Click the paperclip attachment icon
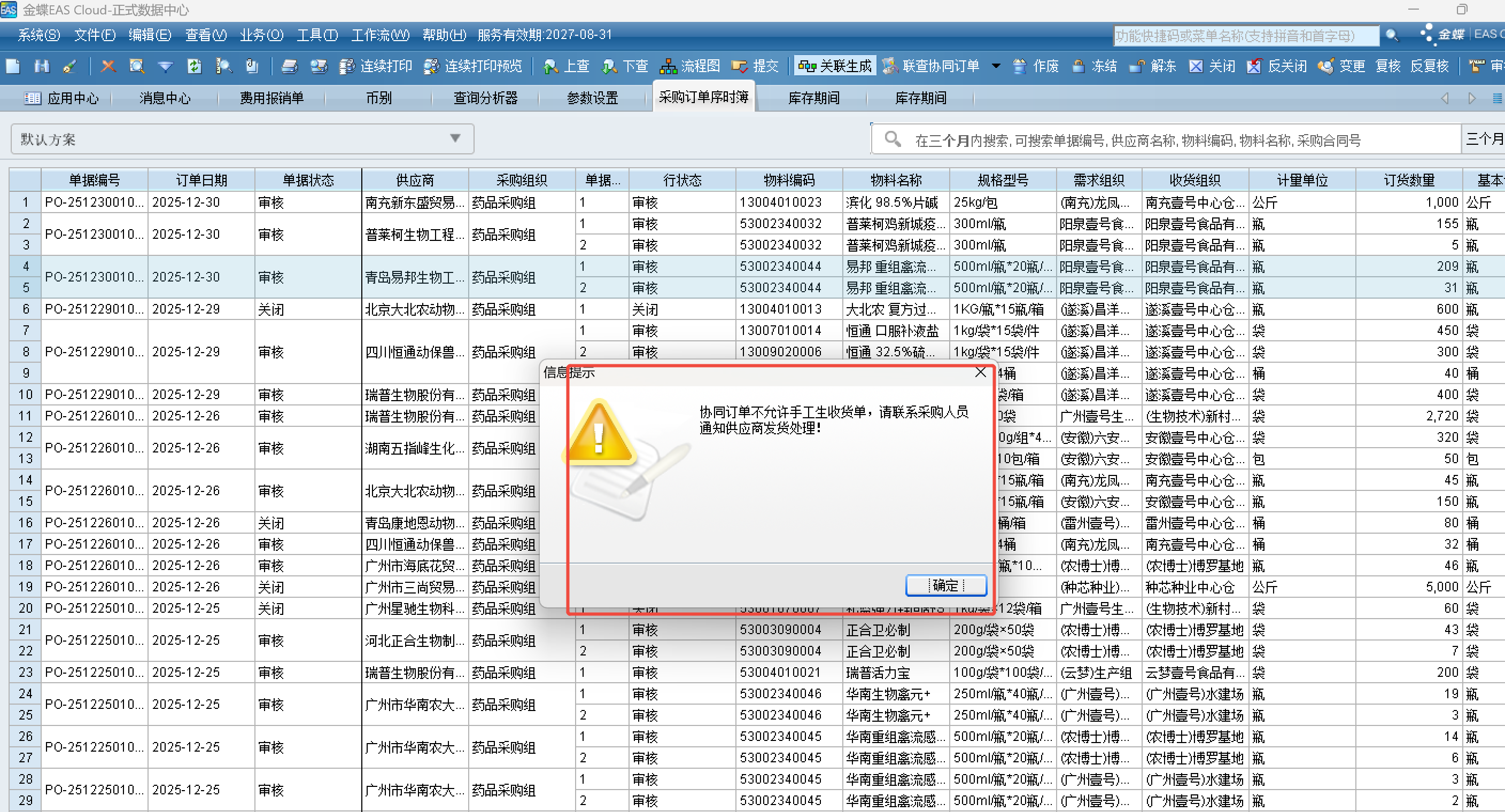The height and width of the screenshot is (812, 1505). [x=252, y=67]
